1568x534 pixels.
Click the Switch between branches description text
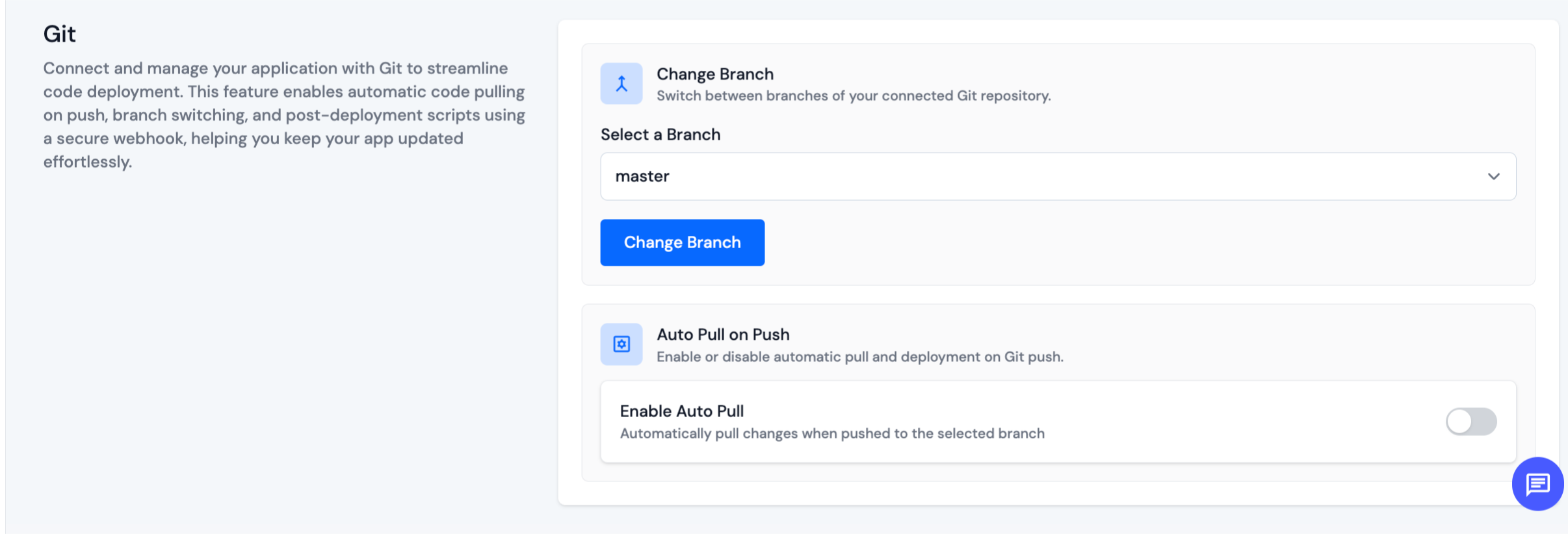click(x=854, y=95)
